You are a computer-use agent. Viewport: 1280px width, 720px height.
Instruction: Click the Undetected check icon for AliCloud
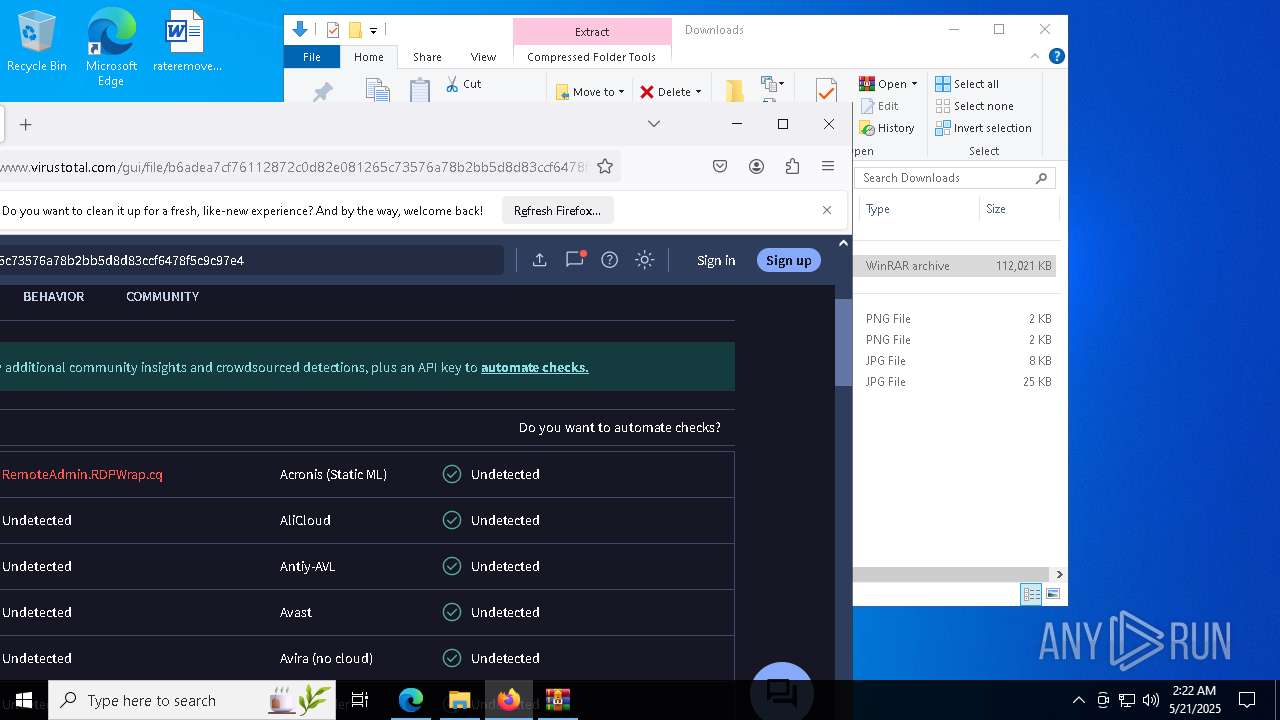[x=452, y=520]
